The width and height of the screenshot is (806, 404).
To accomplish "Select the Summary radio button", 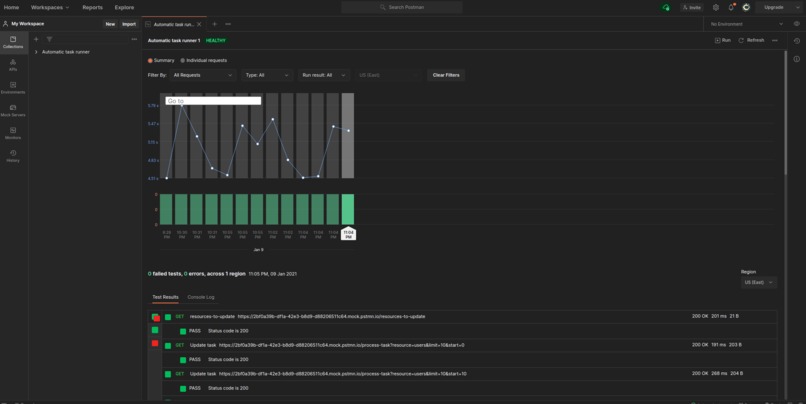I will coord(150,61).
